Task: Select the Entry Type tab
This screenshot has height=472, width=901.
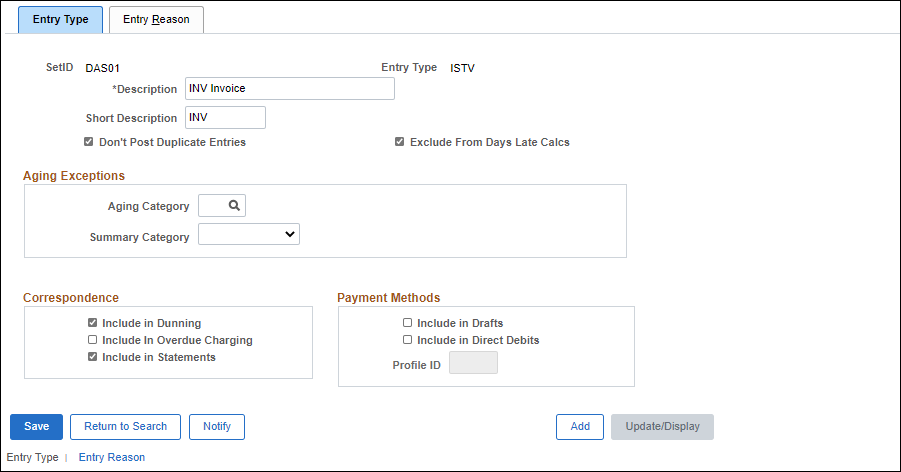Action: pyautogui.click(x=60, y=19)
